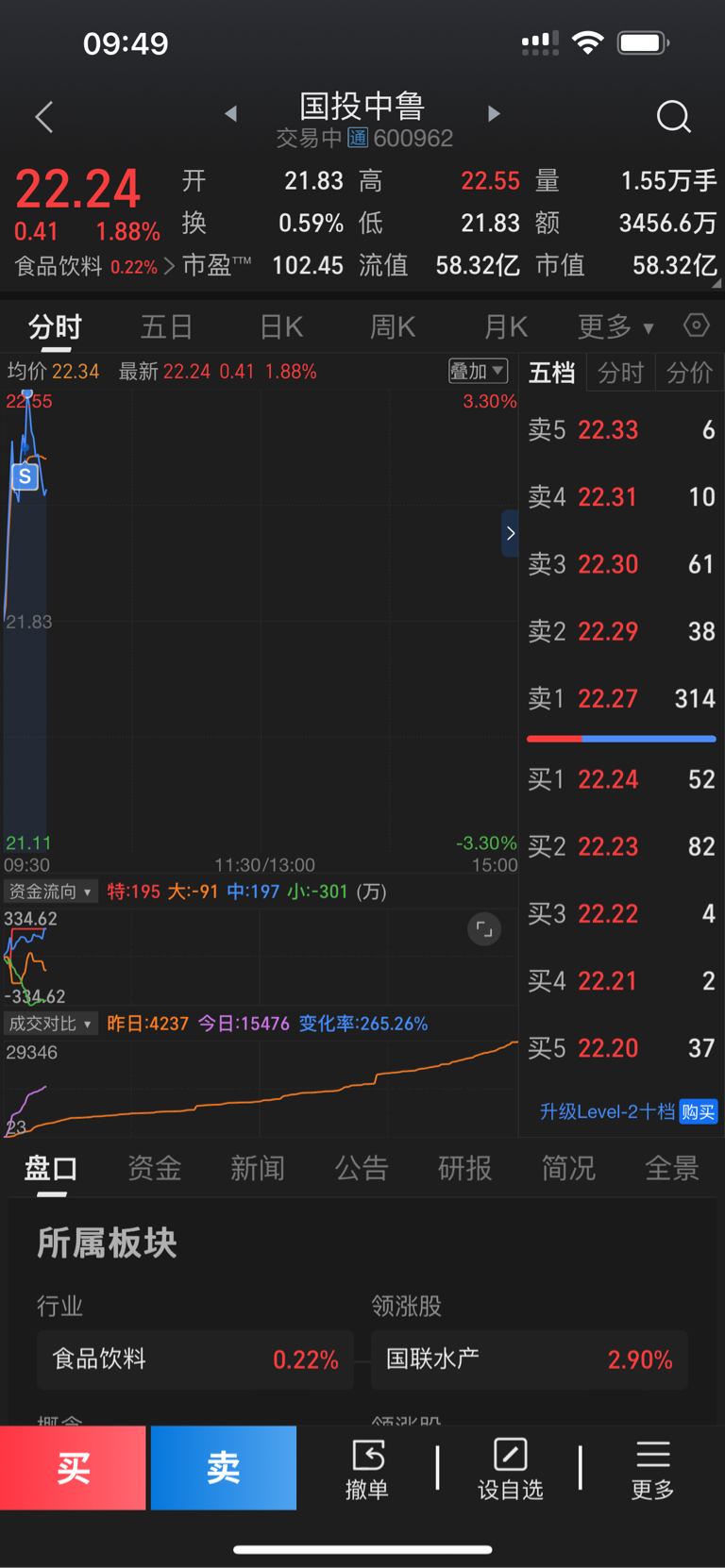Click the blue S marker on chart

25,476
